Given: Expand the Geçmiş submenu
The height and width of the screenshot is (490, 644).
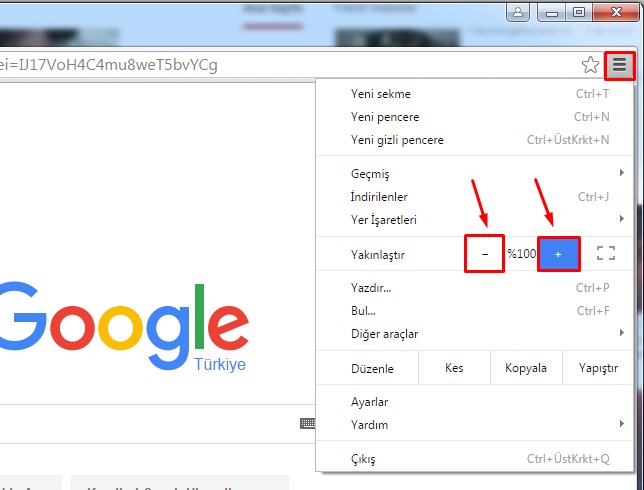Looking at the screenshot, I should click(x=370, y=174).
